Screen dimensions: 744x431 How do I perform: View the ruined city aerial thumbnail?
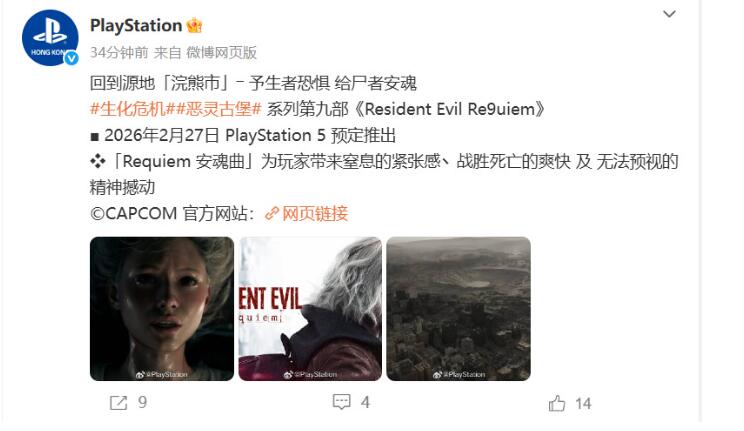458,309
